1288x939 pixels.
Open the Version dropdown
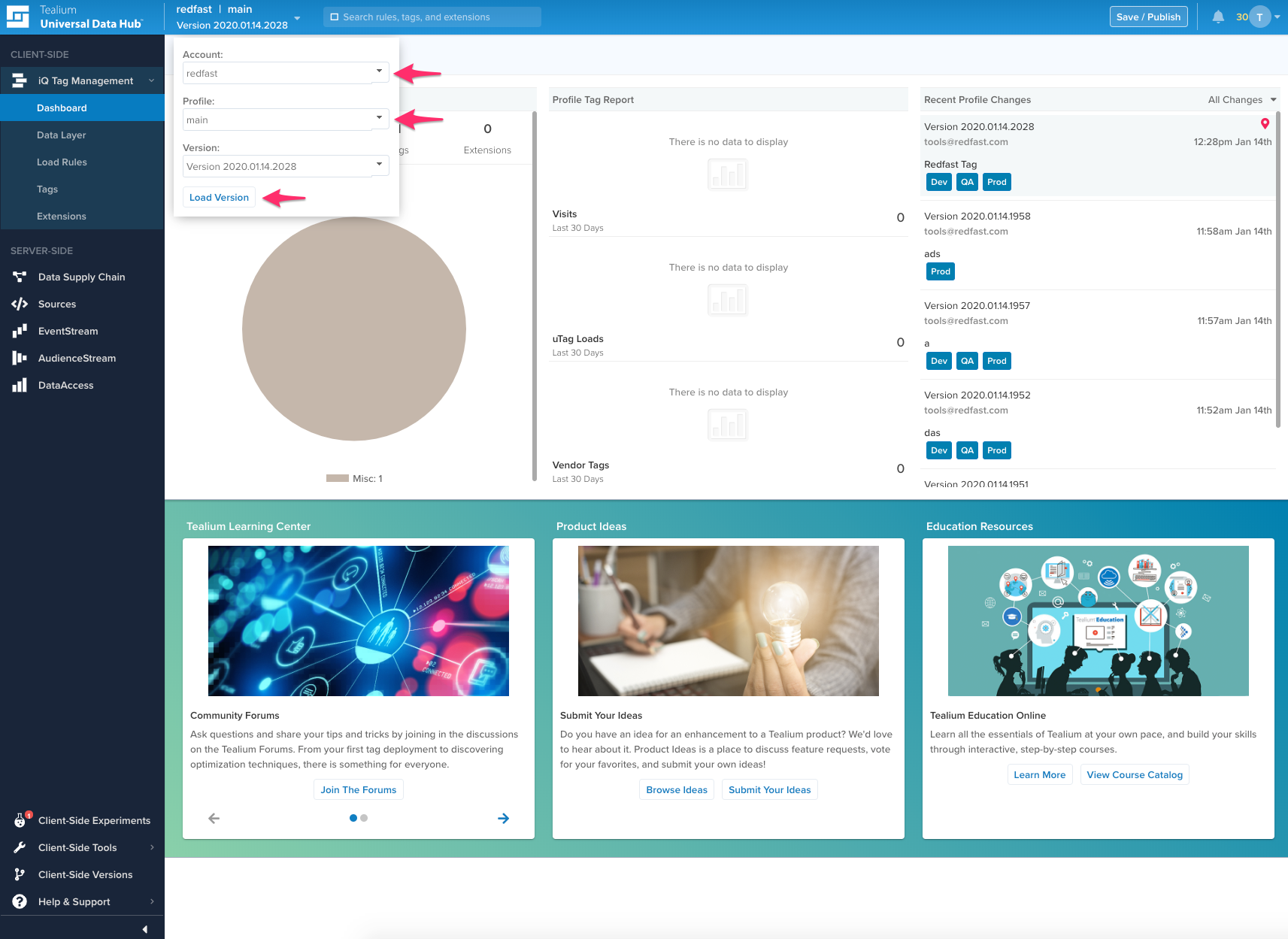click(286, 166)
